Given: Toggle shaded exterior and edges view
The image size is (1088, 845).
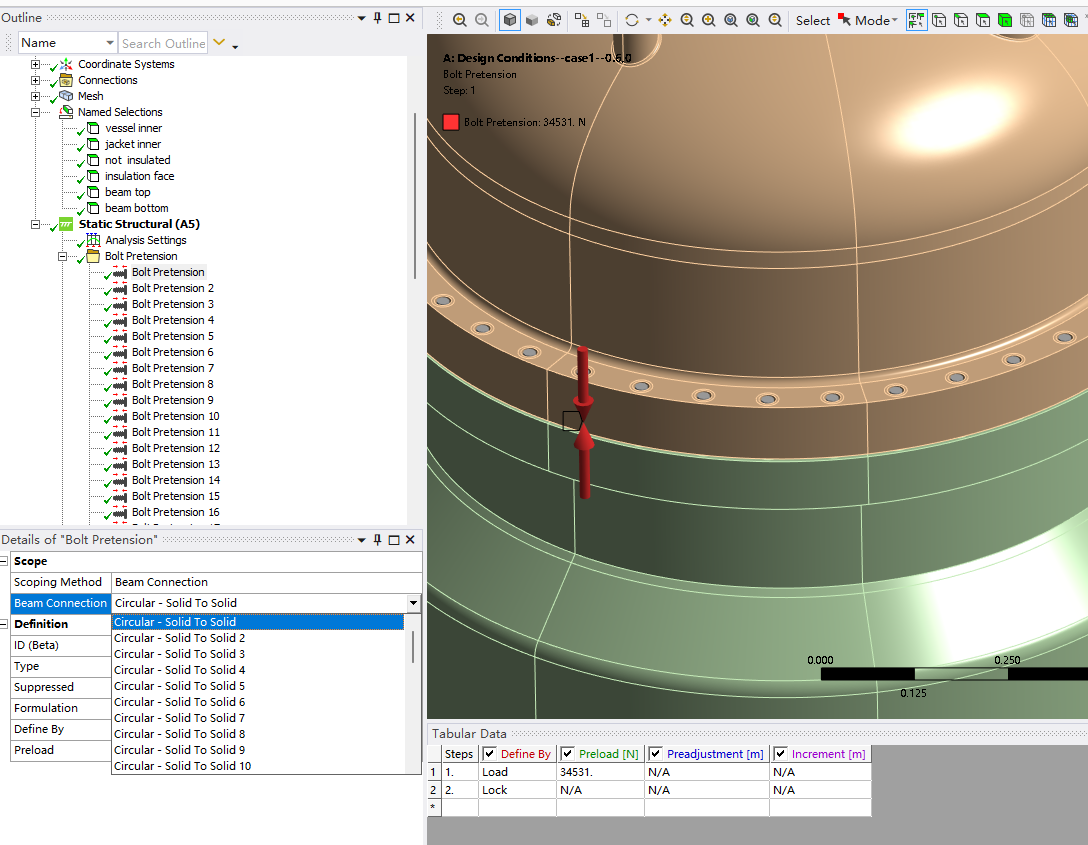Looking at the screenshot, I should coord(510,20).
